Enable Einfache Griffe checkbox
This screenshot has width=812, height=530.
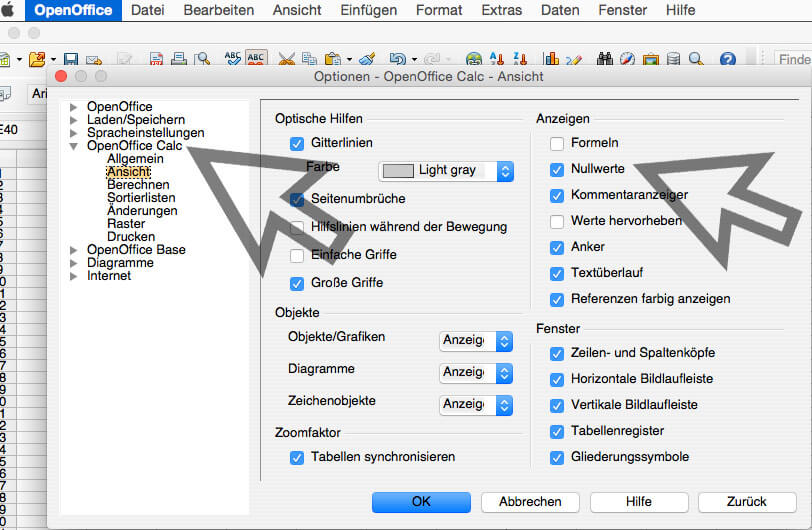pos(297,255)
